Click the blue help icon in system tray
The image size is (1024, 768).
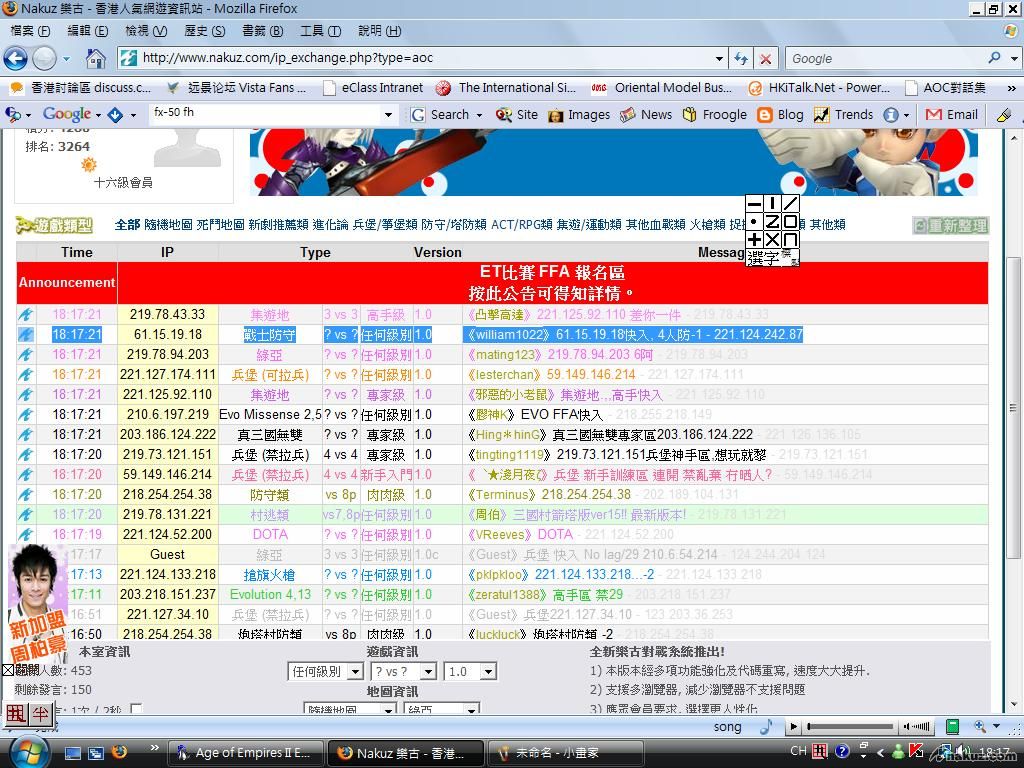[842, 752]
